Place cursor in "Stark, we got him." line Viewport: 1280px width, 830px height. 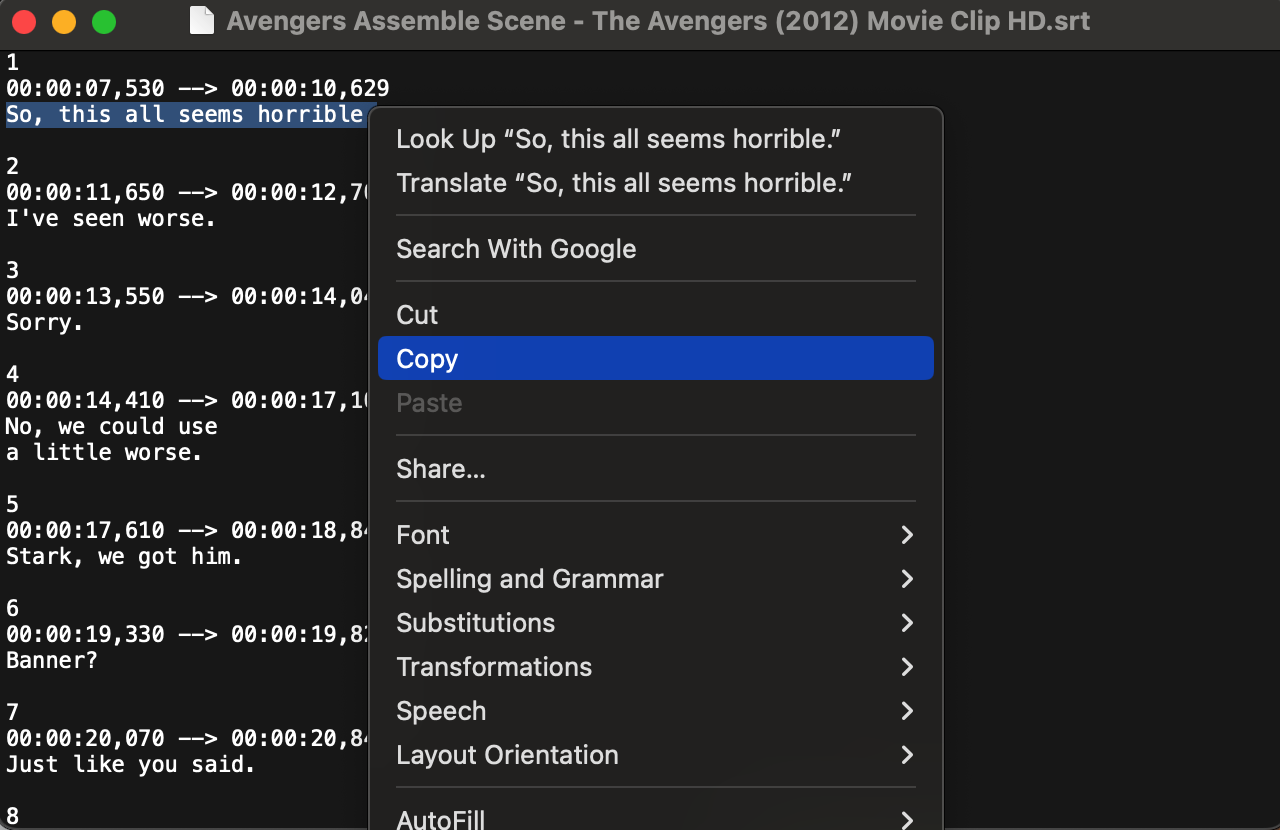pos(124,556)
